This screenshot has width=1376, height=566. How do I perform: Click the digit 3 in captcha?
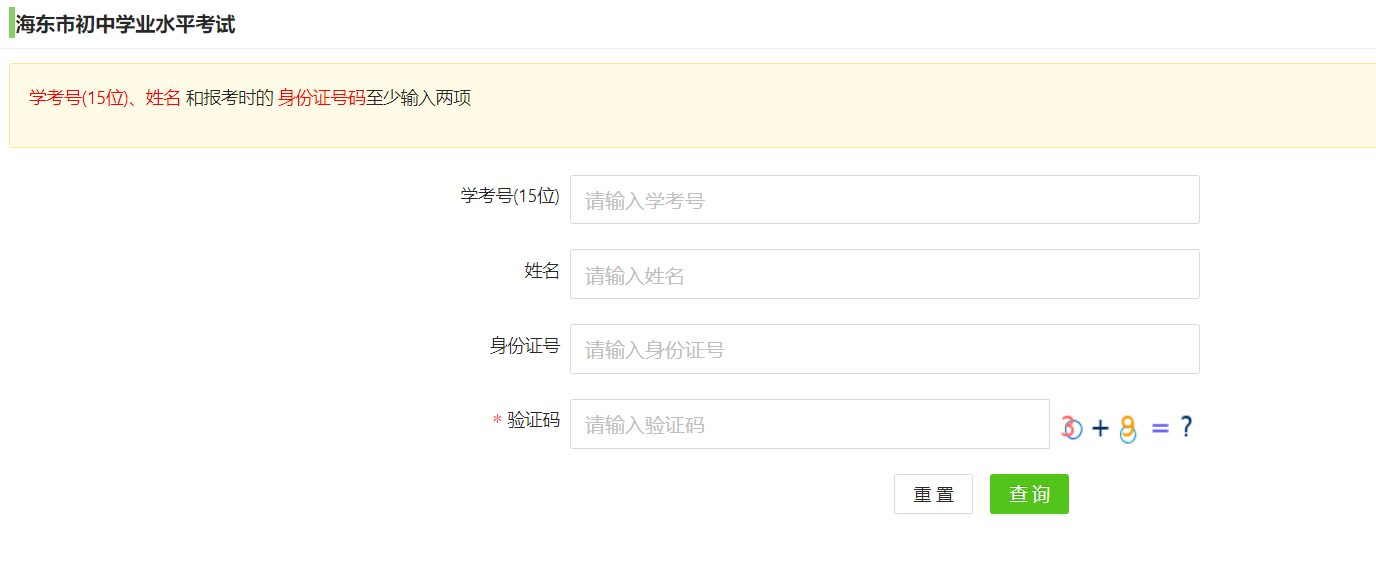(x=1070, y=428)
